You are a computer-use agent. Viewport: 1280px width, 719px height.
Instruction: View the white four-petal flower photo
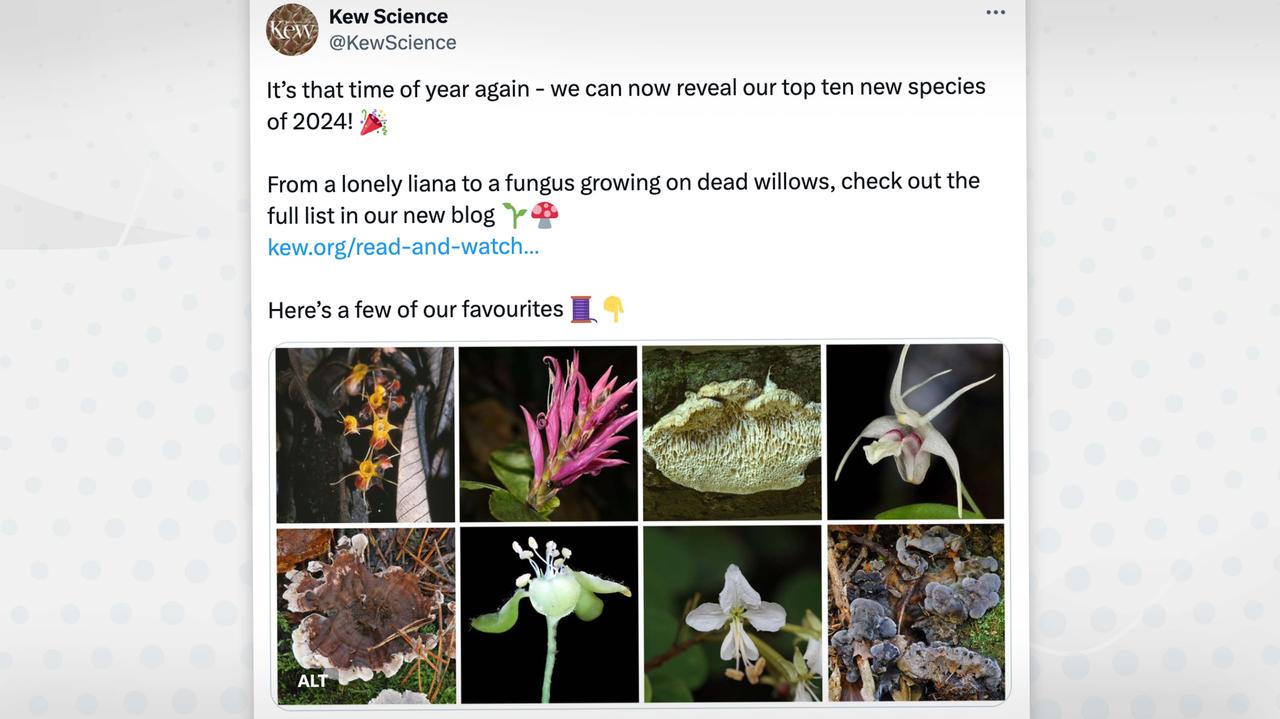(x=731, y=615)
